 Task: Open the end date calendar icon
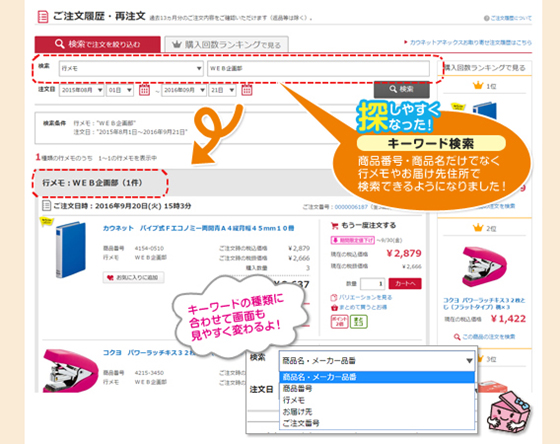[246, 90]
